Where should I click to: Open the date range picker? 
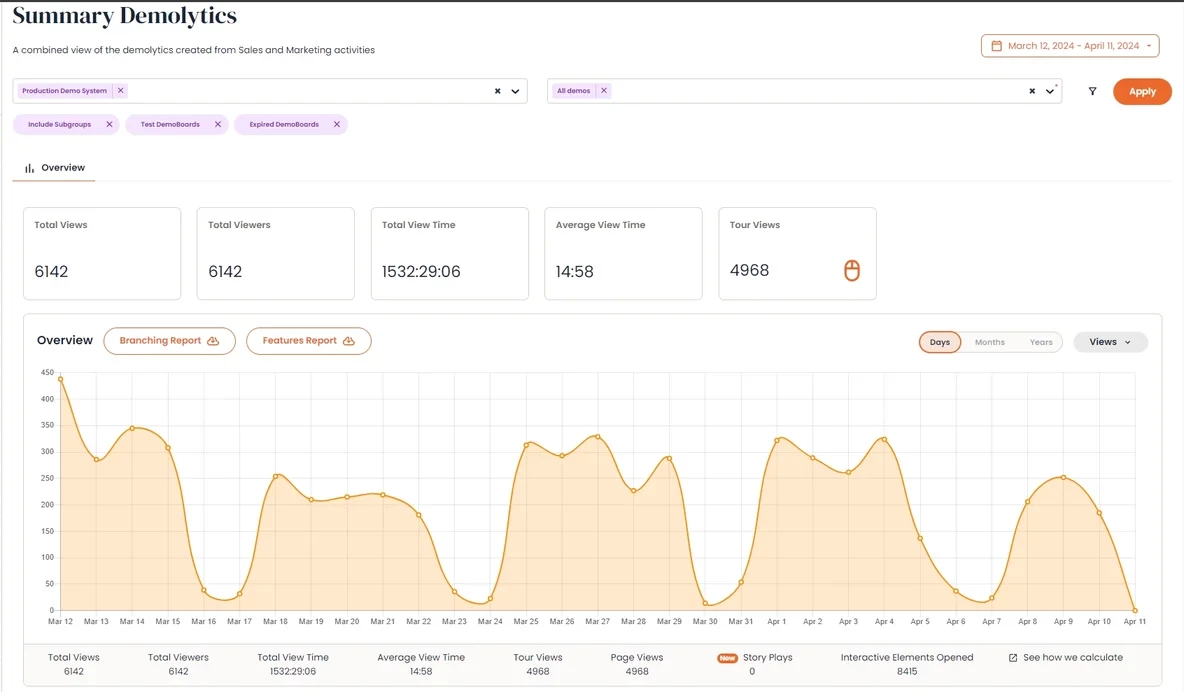[1070, 46]
